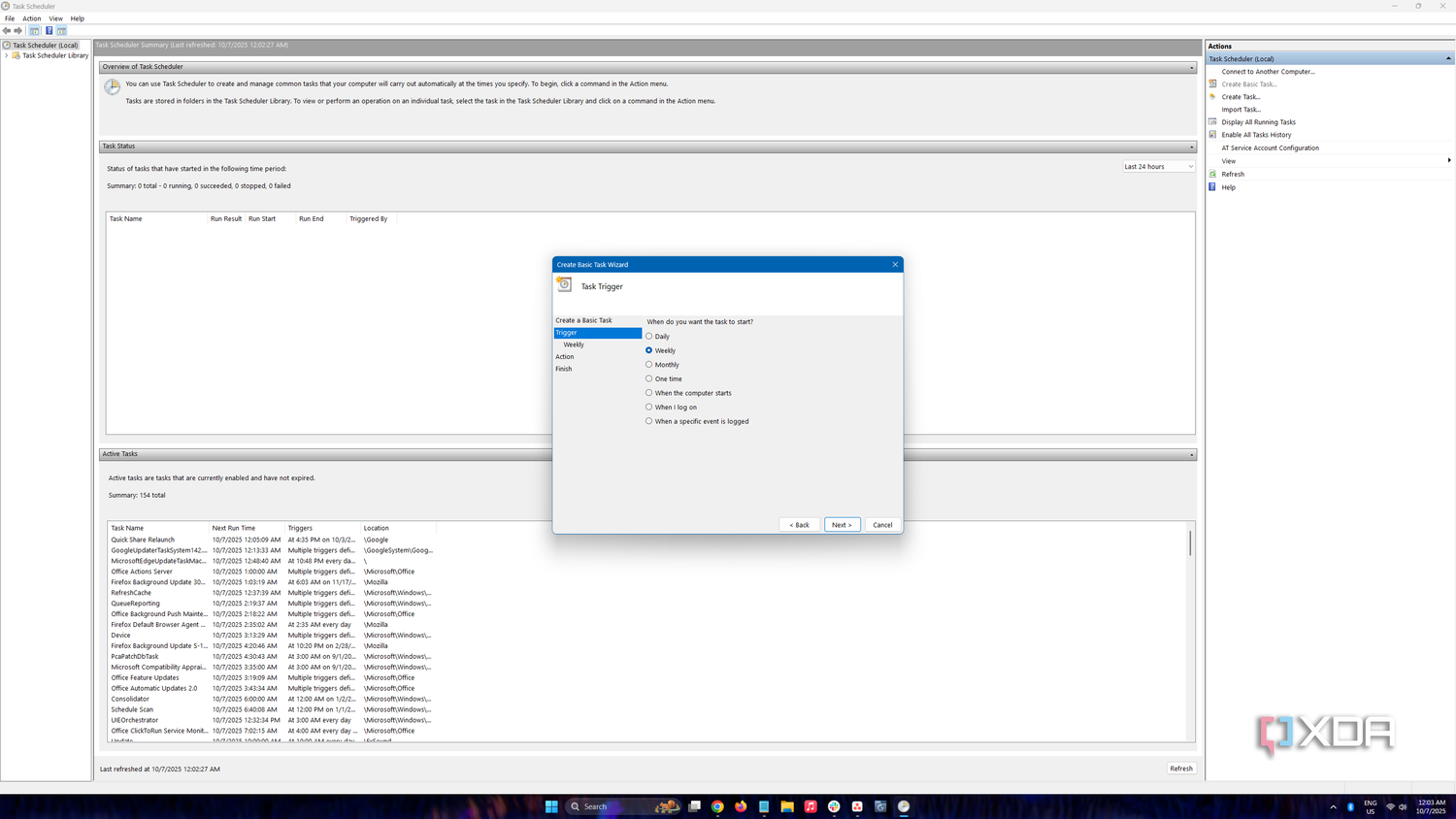Click the Create Task icon in Actions pane

1212,97
